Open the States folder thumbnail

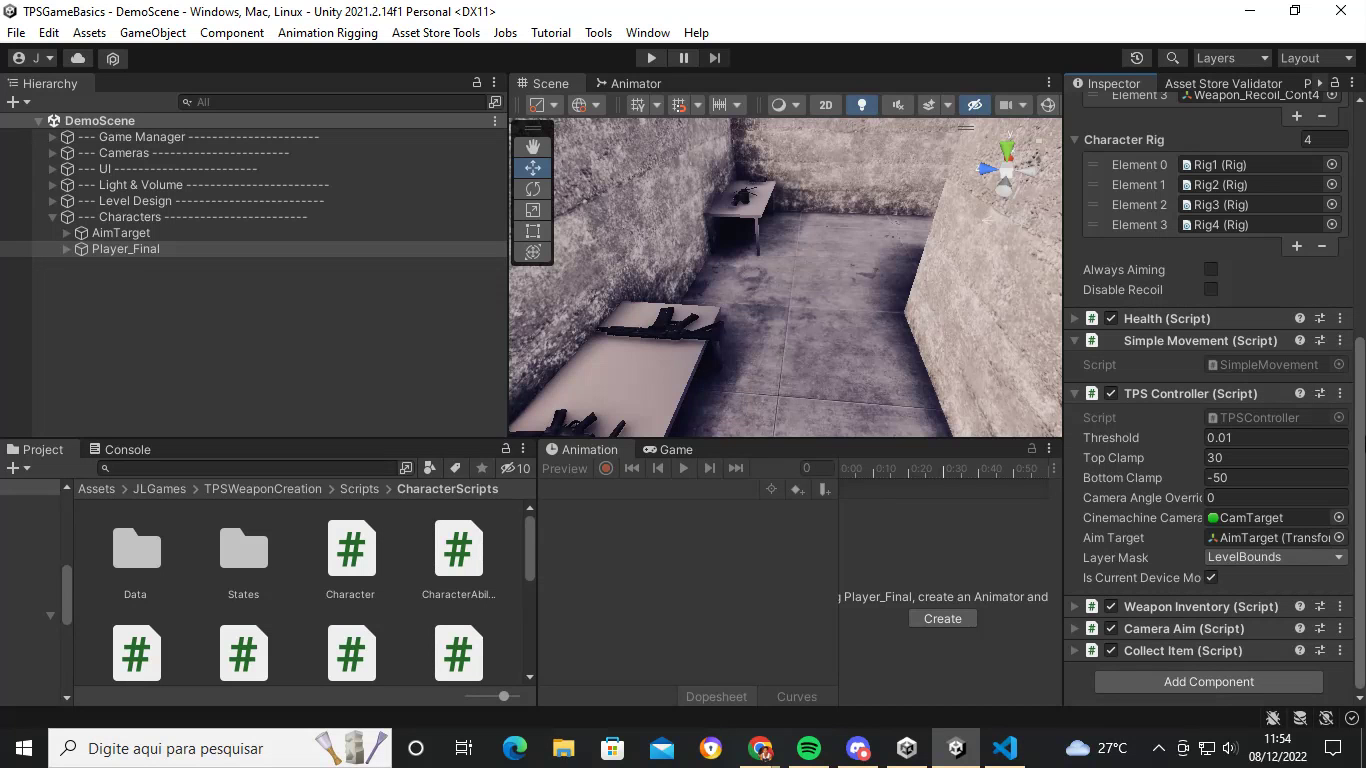[x=243, y=549]
